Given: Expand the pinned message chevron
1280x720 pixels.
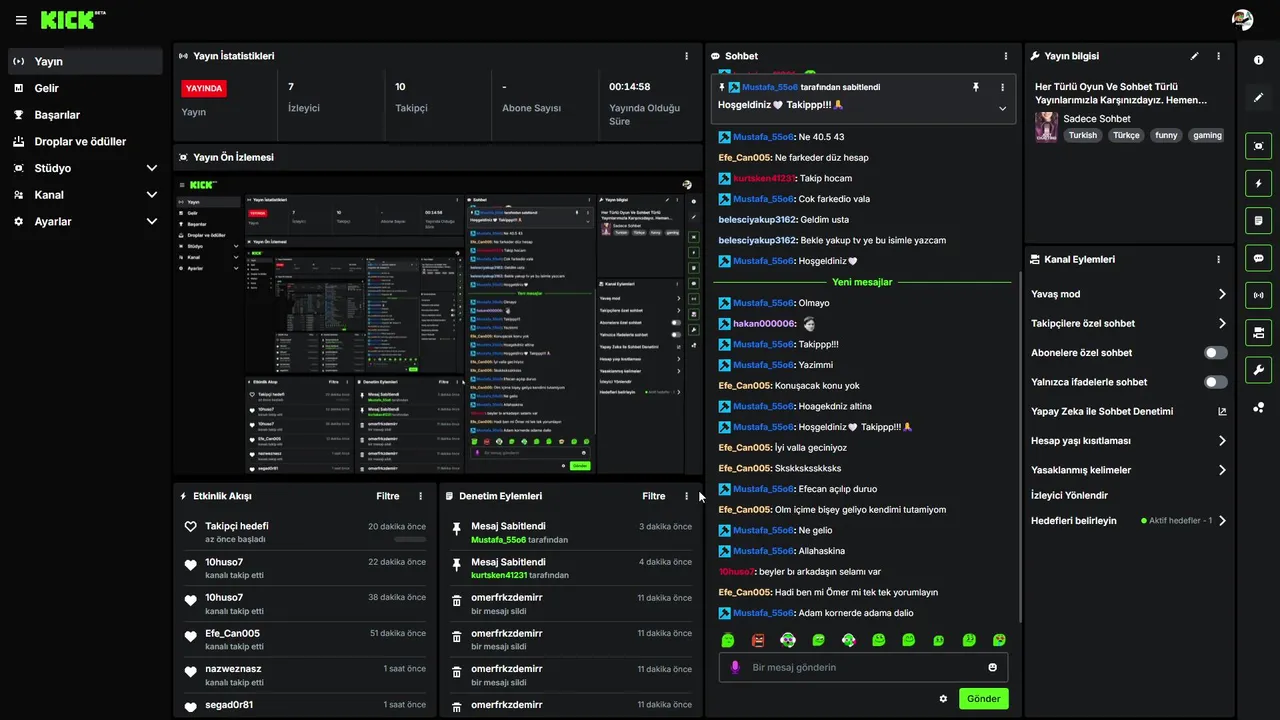Looking at the screenshot, I should click(1002, 108).
